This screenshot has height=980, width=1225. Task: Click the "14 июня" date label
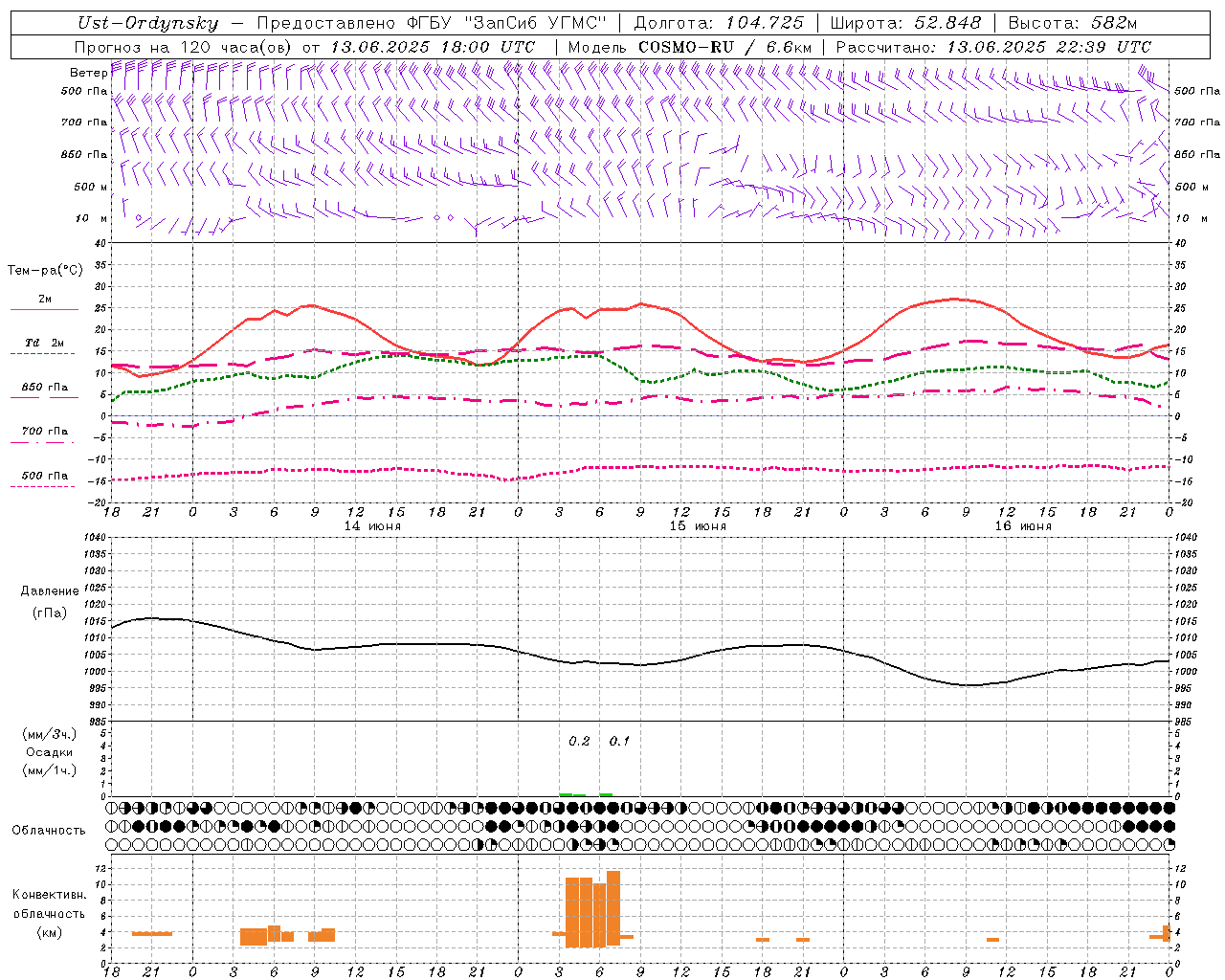click(372, 526)
